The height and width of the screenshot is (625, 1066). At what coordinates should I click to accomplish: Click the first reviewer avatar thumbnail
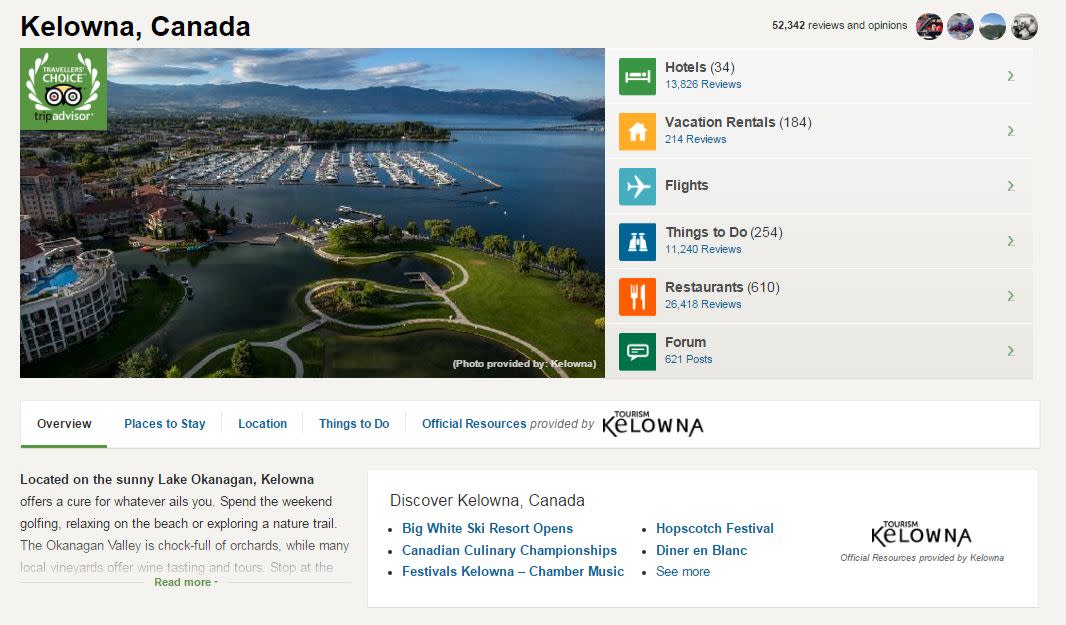929,27
